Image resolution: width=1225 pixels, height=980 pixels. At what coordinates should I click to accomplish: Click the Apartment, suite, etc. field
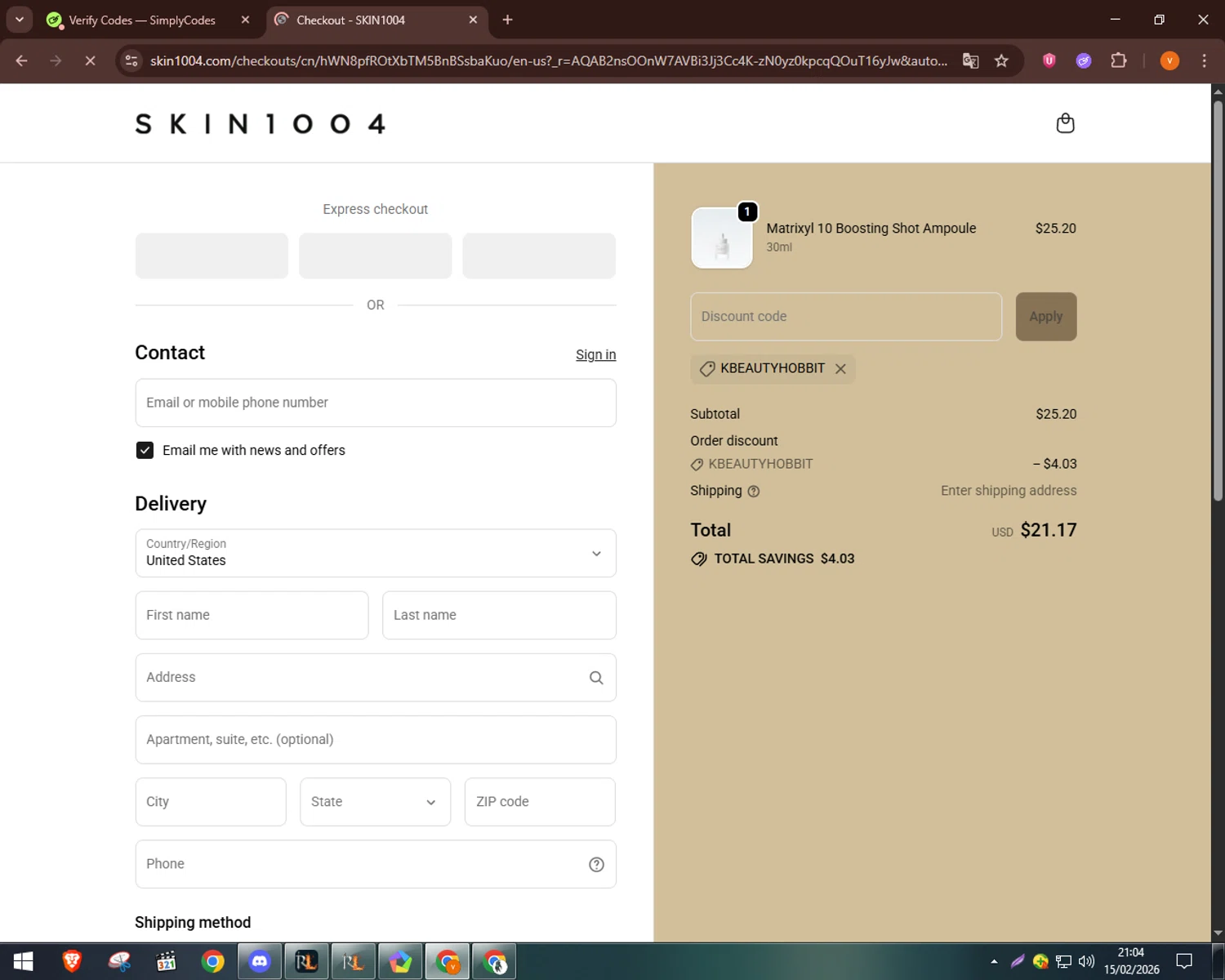point(376,740)
